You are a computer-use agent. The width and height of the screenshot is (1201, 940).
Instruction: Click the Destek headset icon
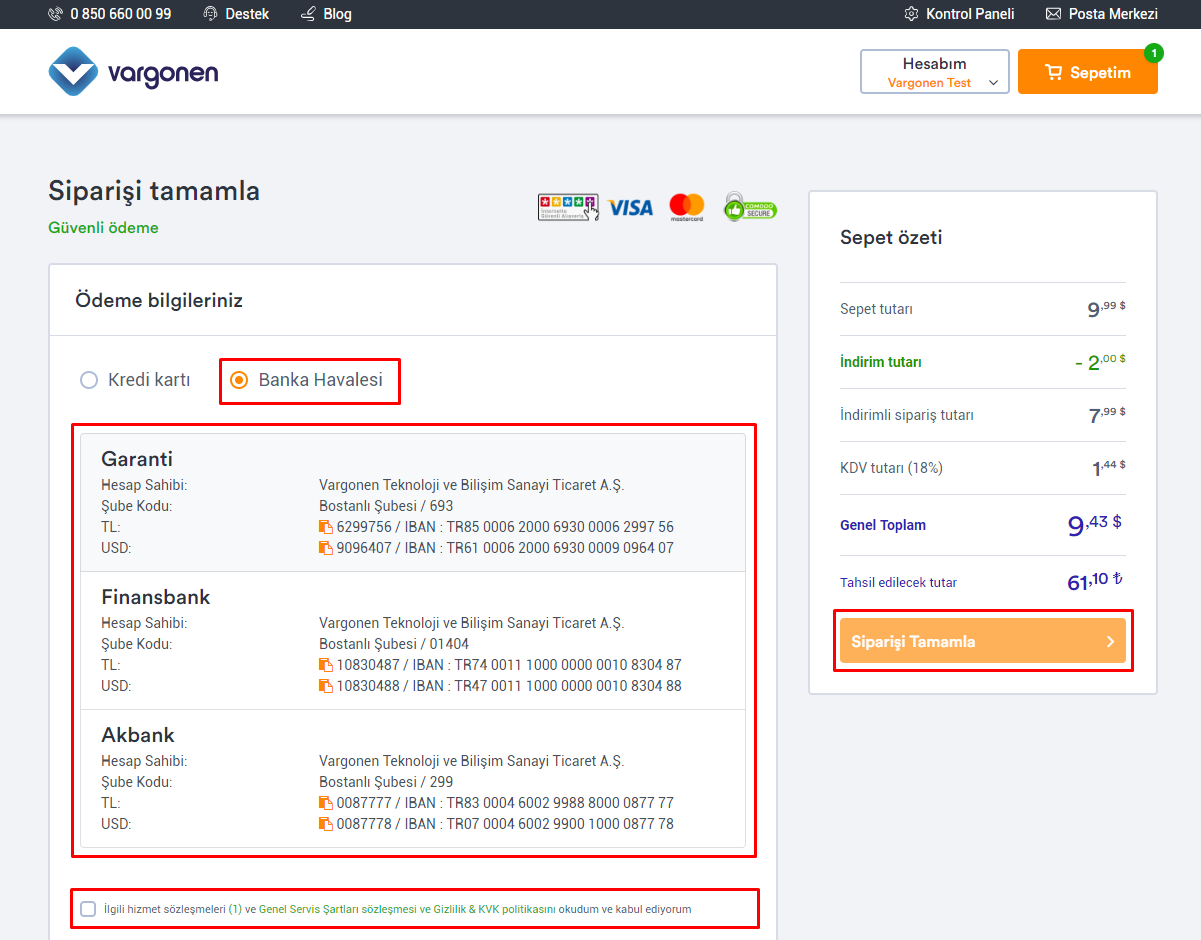point(210,14)
